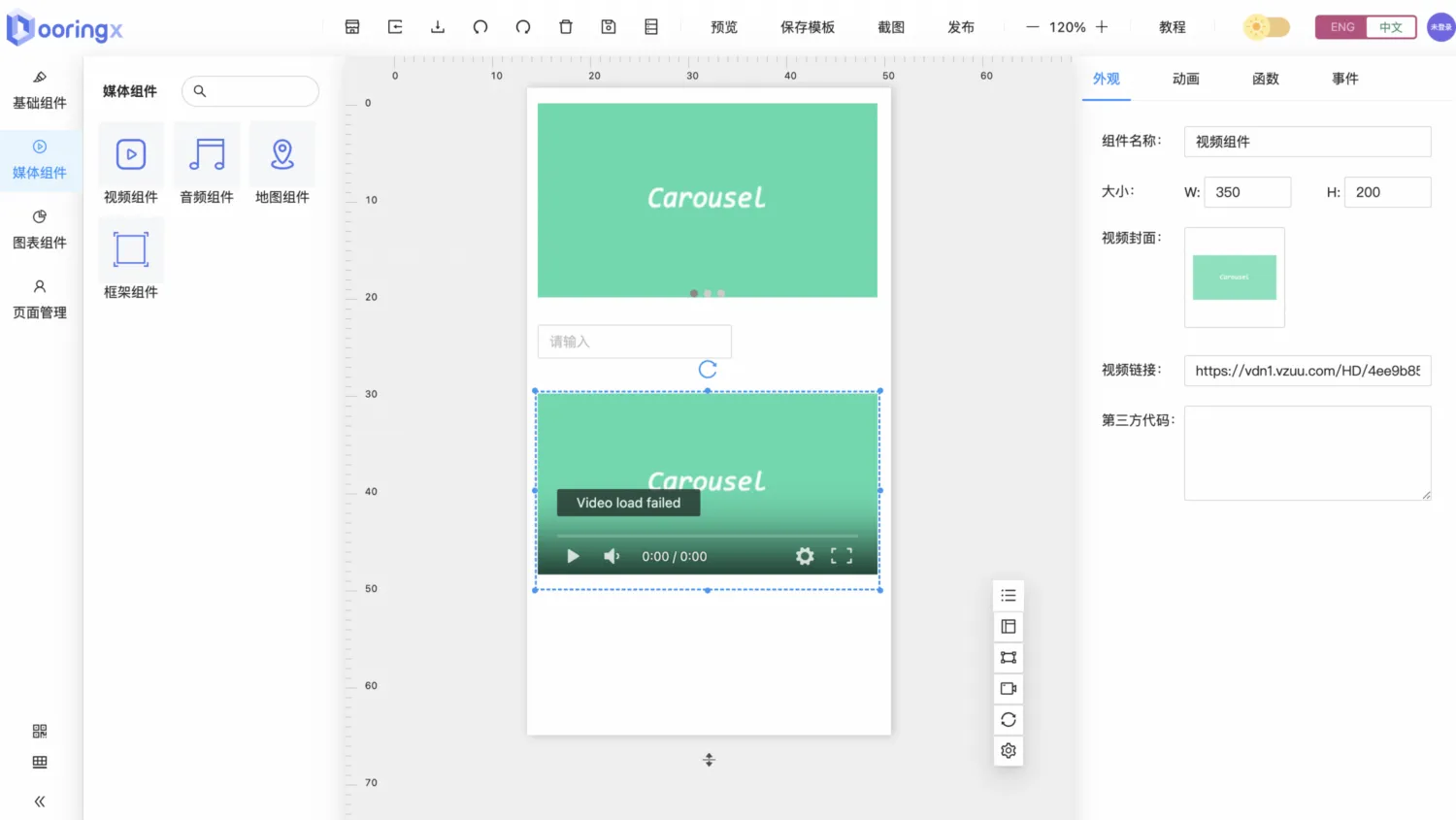The width and height of the screenshot is (1456, 820).
Task: Toggle the sun theme switch
Action: (1267, 27)
